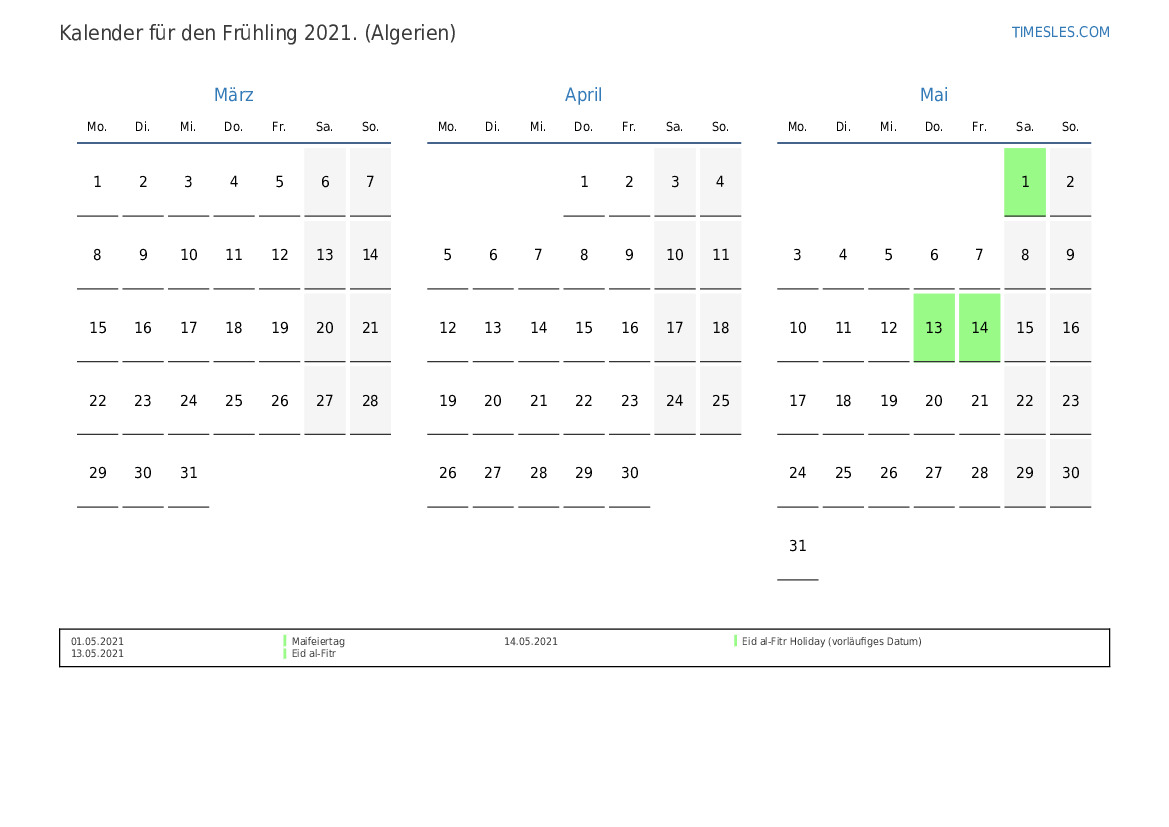Select the April month heading
The width and height of the screenshot is (1169, 827).
tap(583, 95)
